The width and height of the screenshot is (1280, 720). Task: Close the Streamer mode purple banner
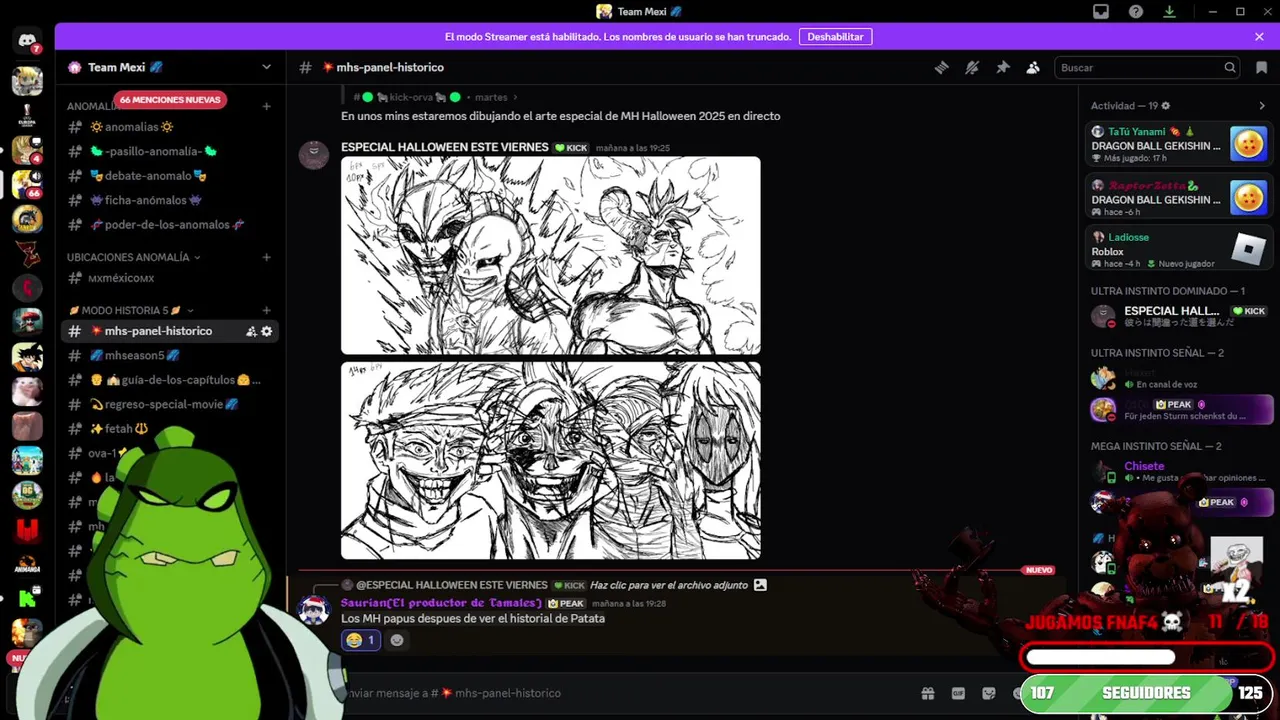(x=1259, y=36)
